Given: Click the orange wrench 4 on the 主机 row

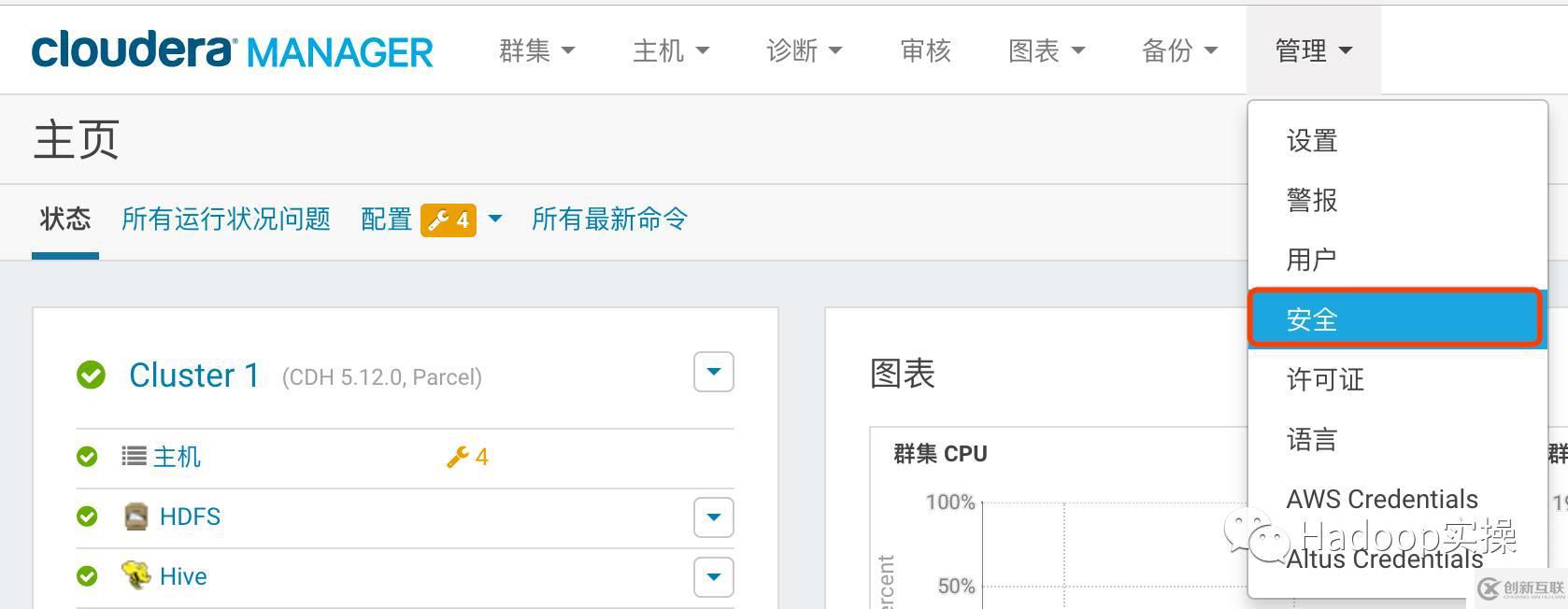Looking at the screenshot, I should coord(467,457).
